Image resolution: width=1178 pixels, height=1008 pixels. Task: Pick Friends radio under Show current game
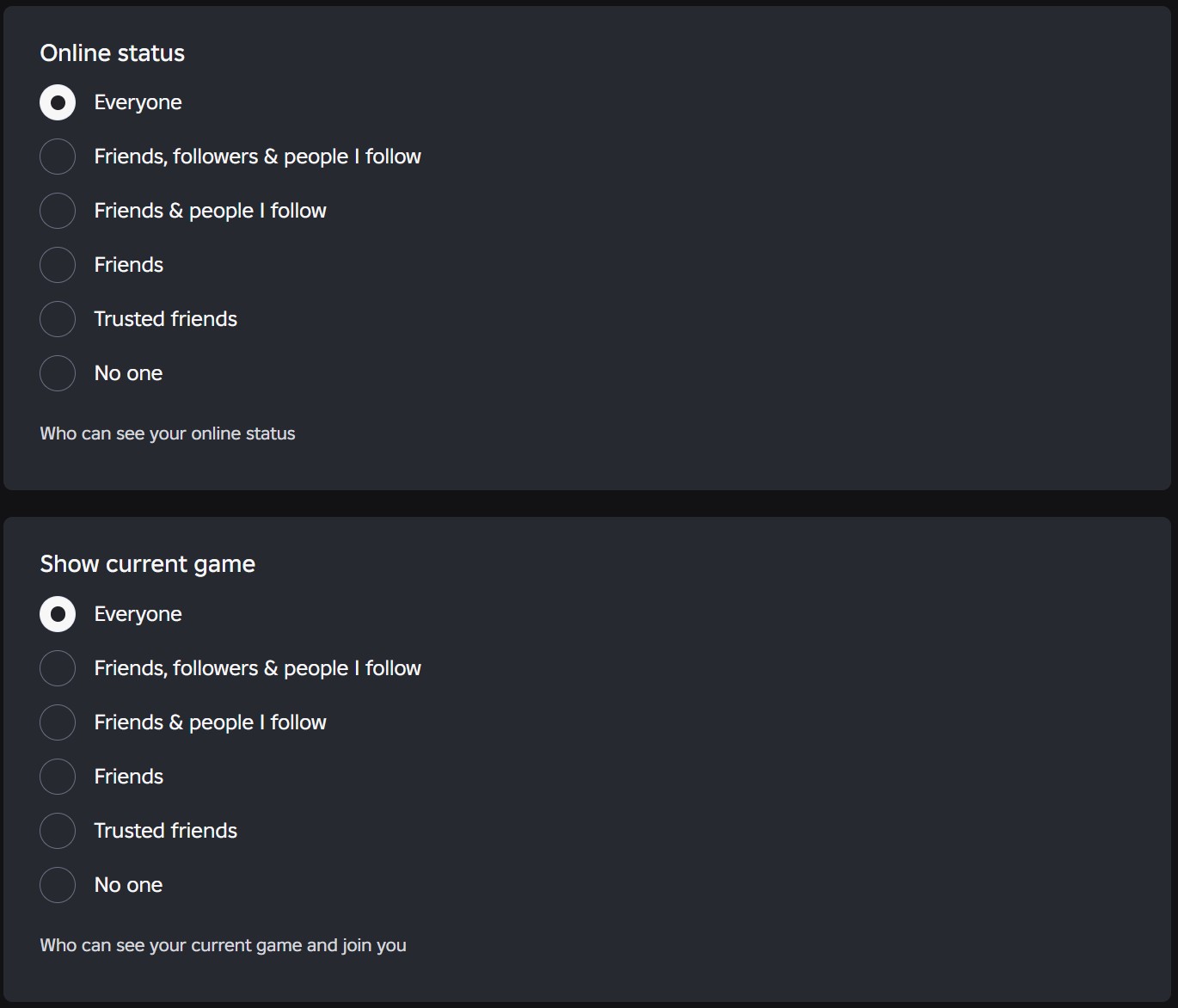[58, 778]
